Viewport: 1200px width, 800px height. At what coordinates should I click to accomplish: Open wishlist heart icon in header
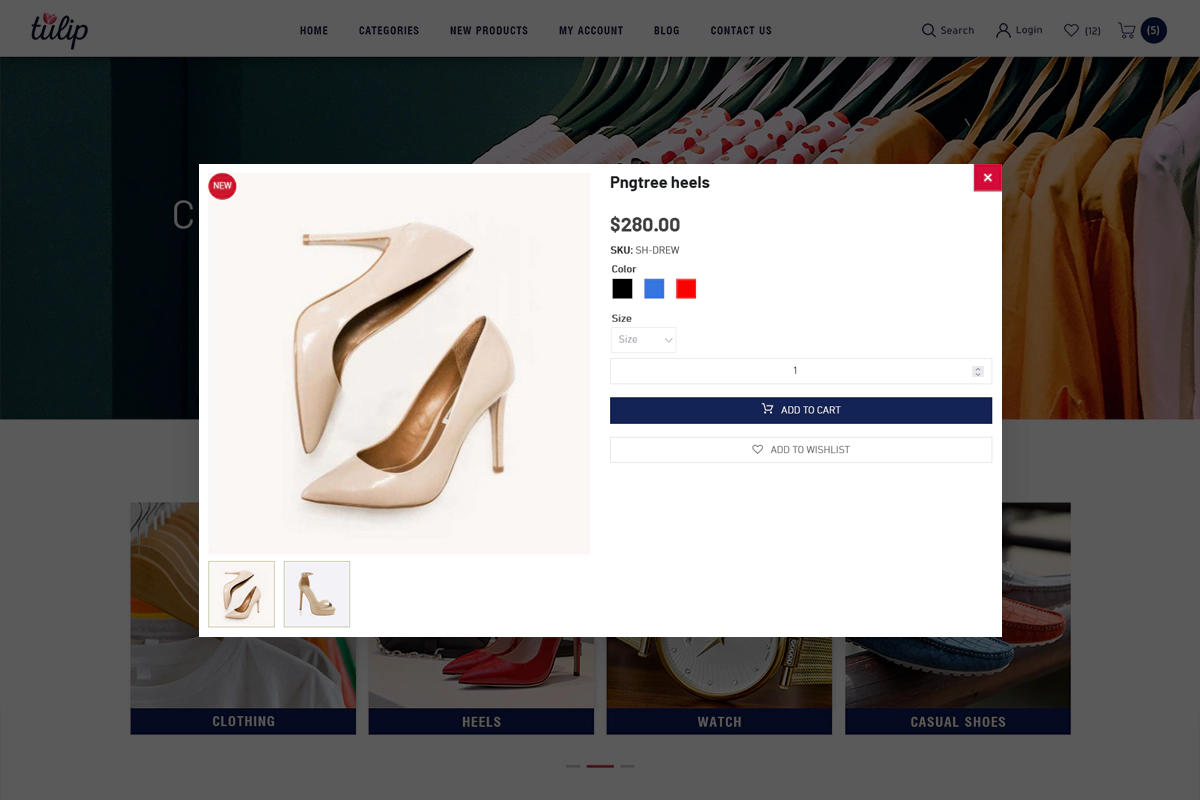[x=1071, y=30]
